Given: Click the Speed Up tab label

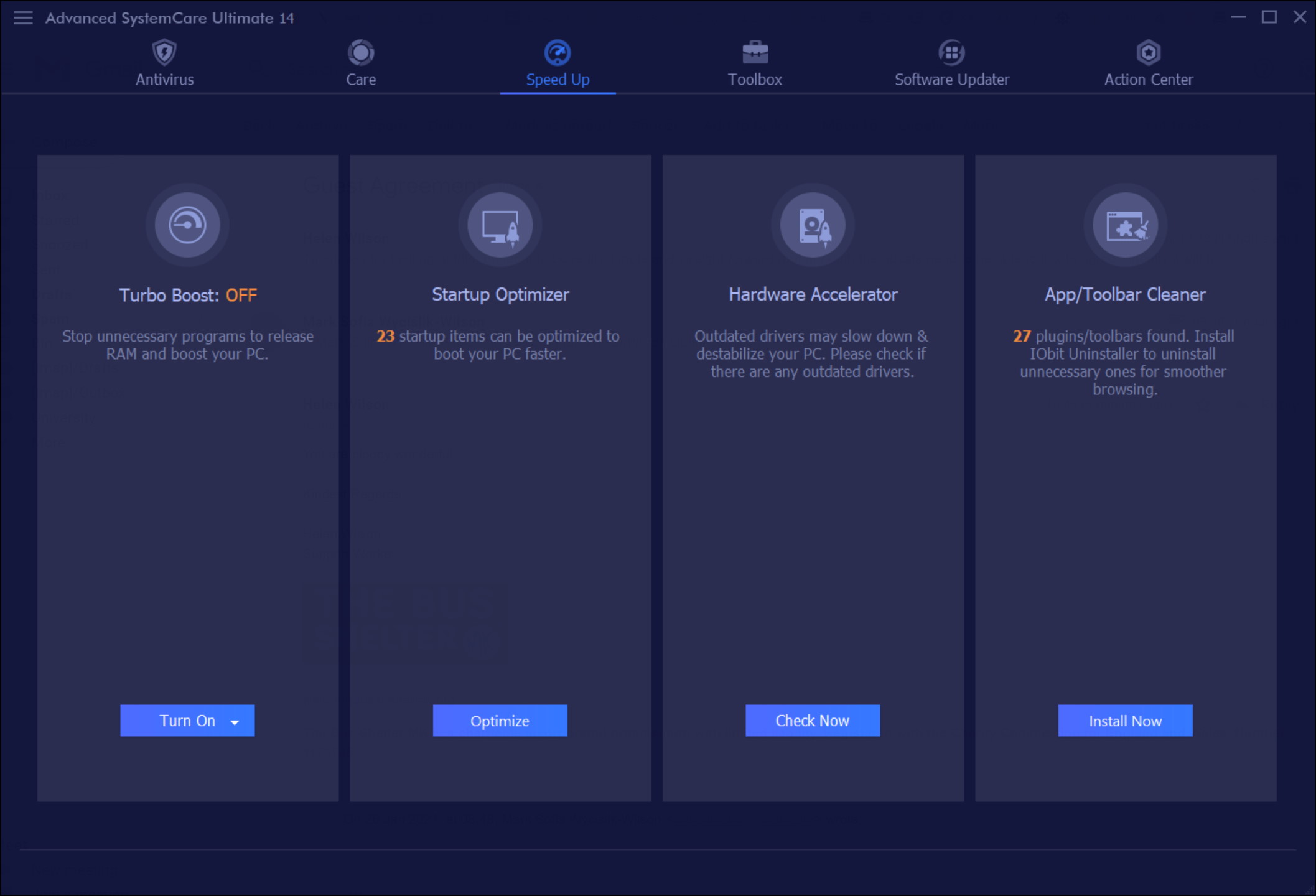Looking at the screenshot, I should (556, 79).
